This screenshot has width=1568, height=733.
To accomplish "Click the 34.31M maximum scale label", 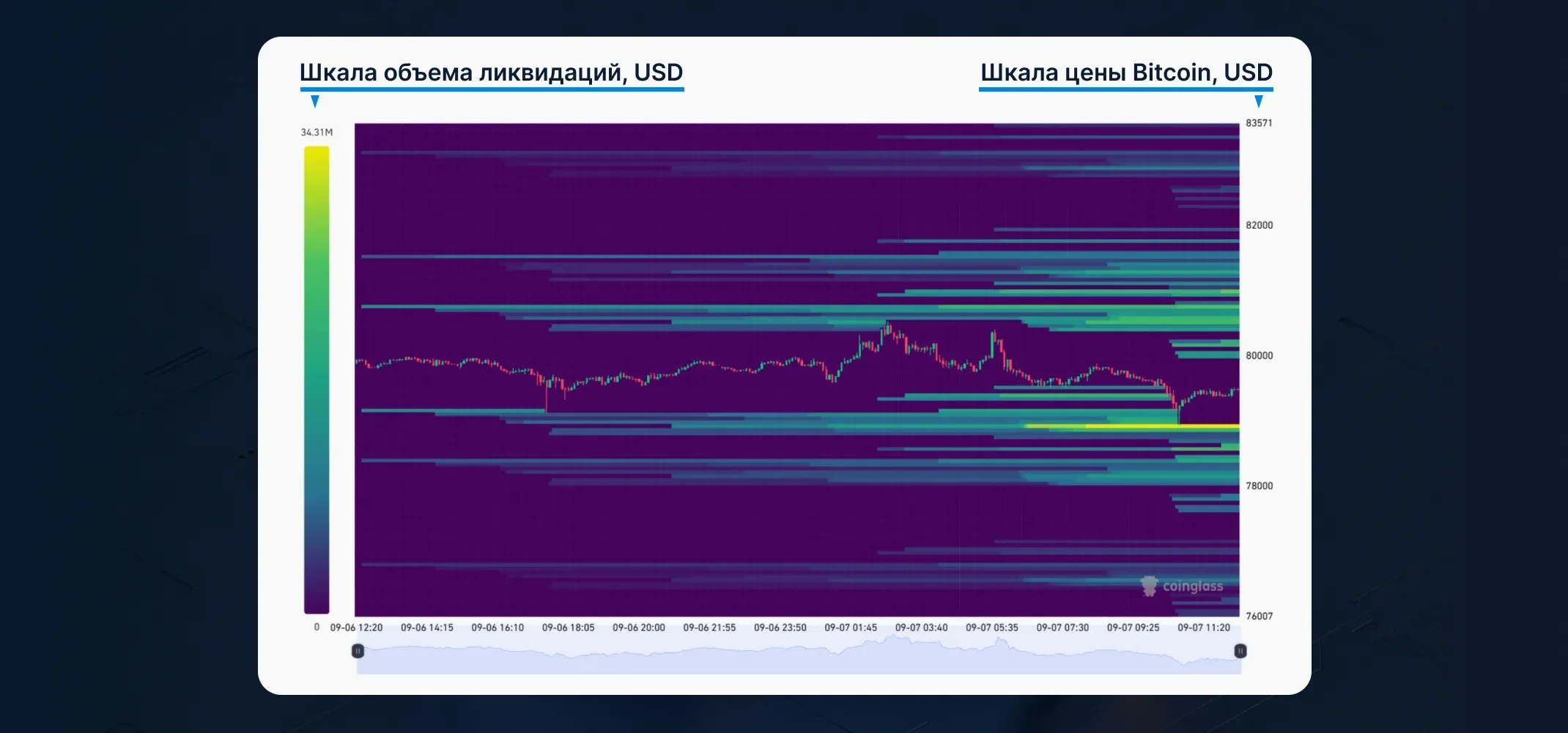I will click(x=317, y=133).
